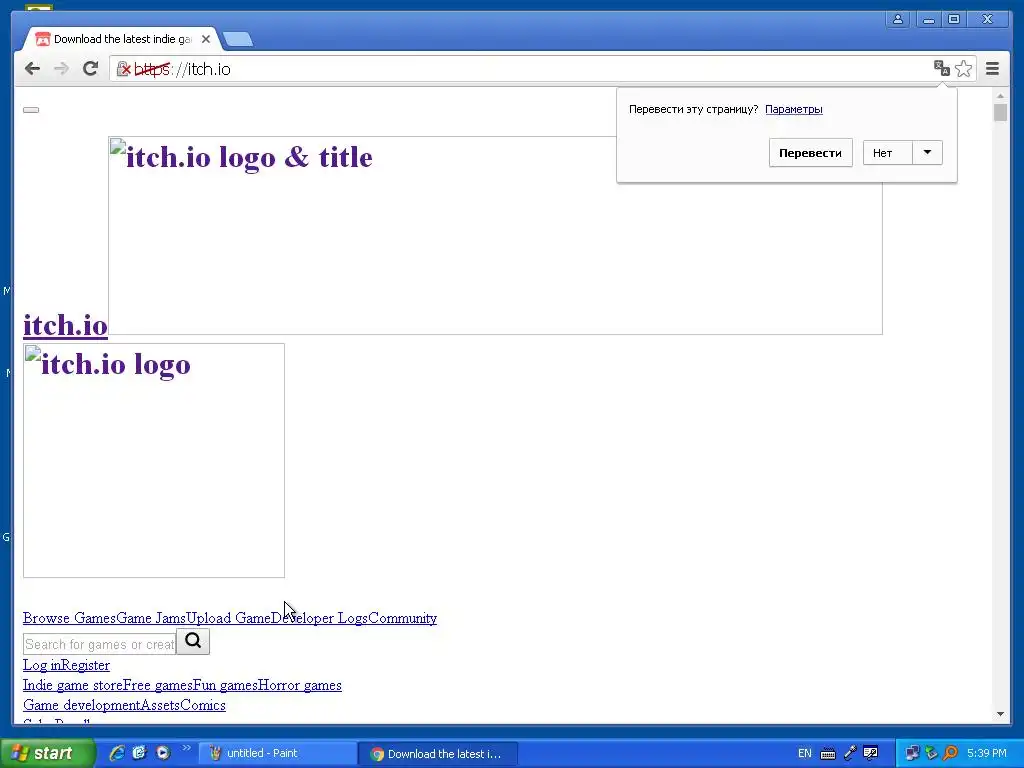
Task: Expand the dropdown arrow next to Нет
Action: point(927,153)
